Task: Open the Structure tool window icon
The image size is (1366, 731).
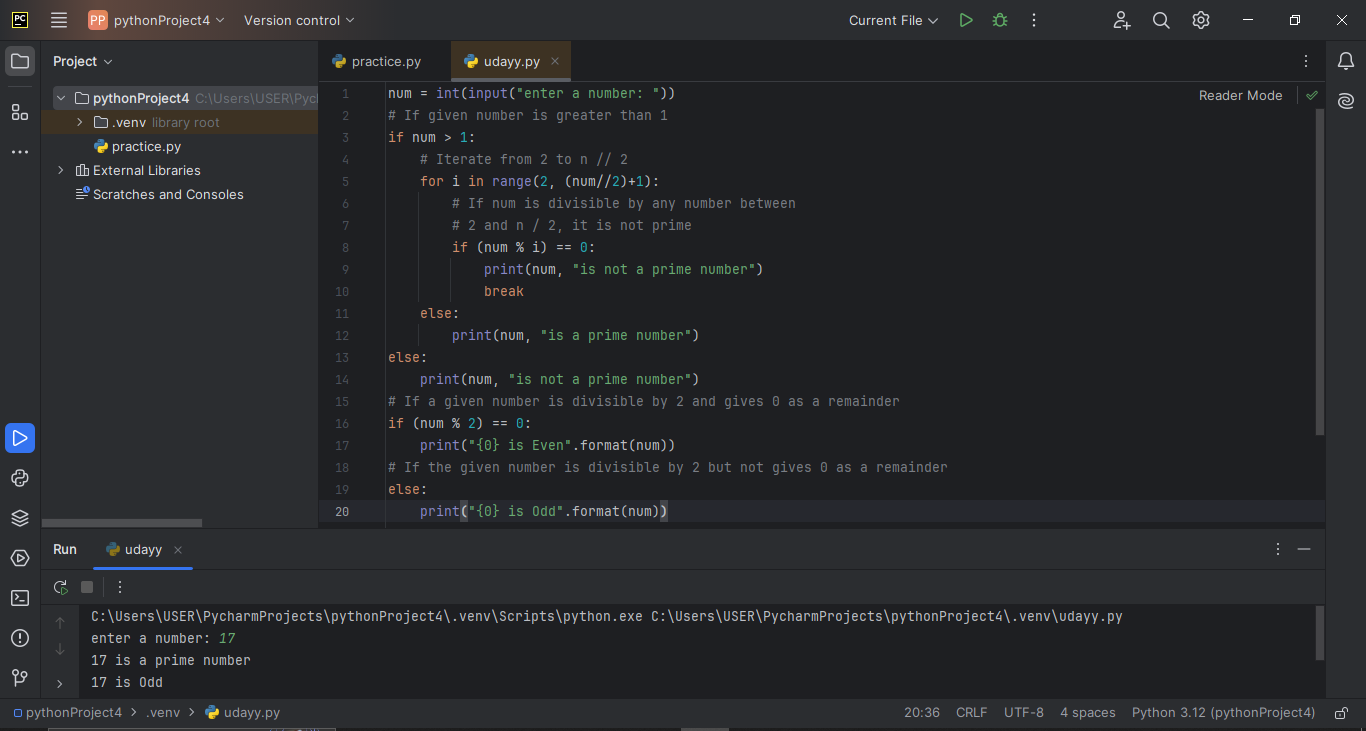Action: click(20, 112)
